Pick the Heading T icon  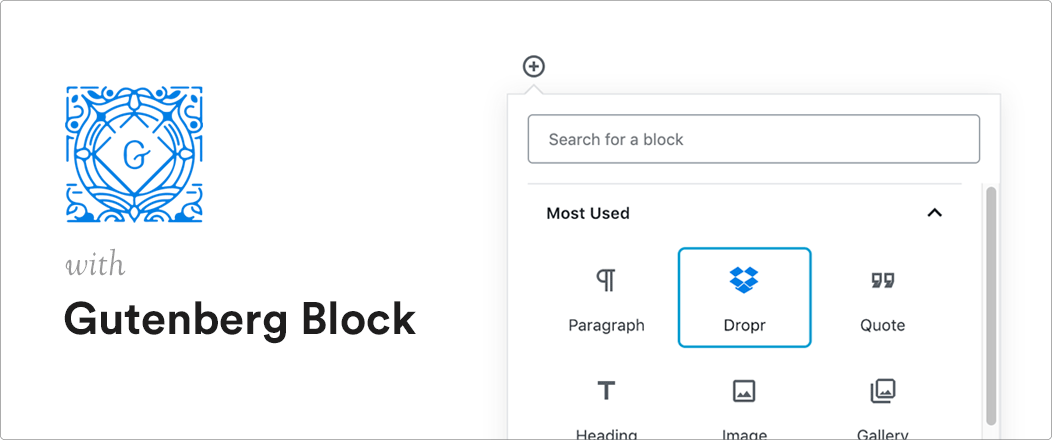coord(606,390)
